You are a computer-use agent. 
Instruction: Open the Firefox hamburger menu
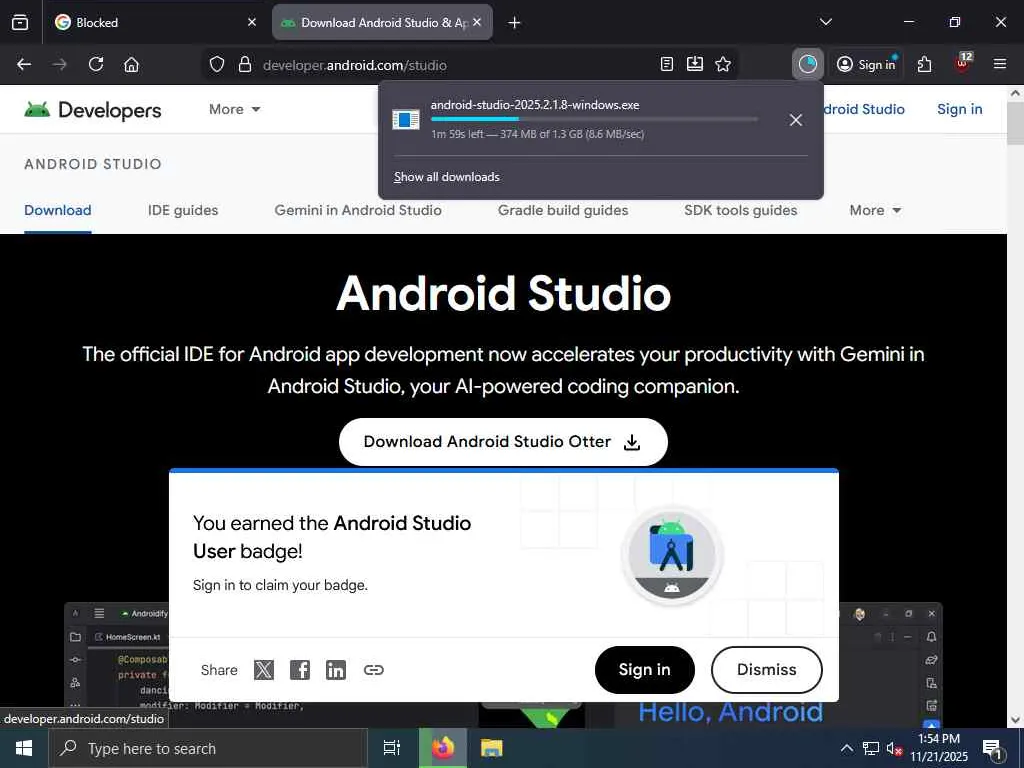[1000, 64]
